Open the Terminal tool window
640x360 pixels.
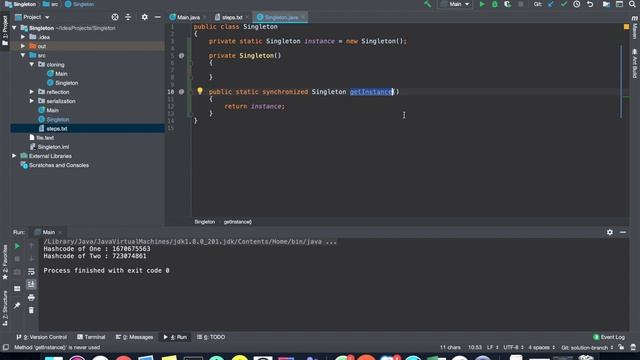[91, 337]
